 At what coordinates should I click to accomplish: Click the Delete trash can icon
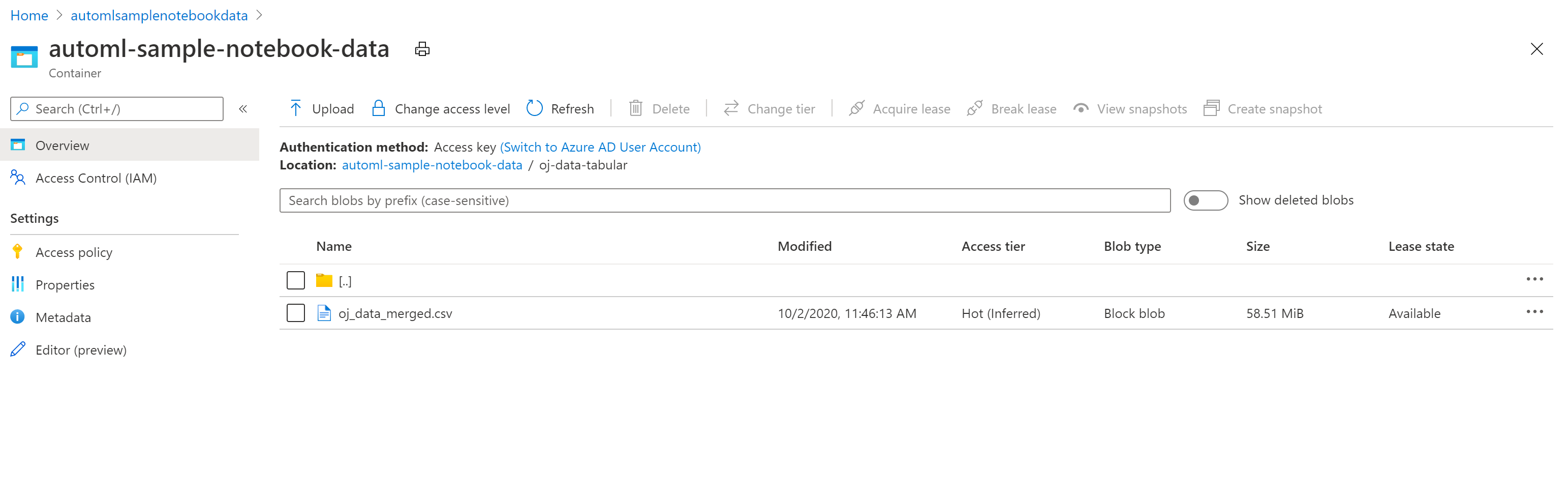coord(635,108)
